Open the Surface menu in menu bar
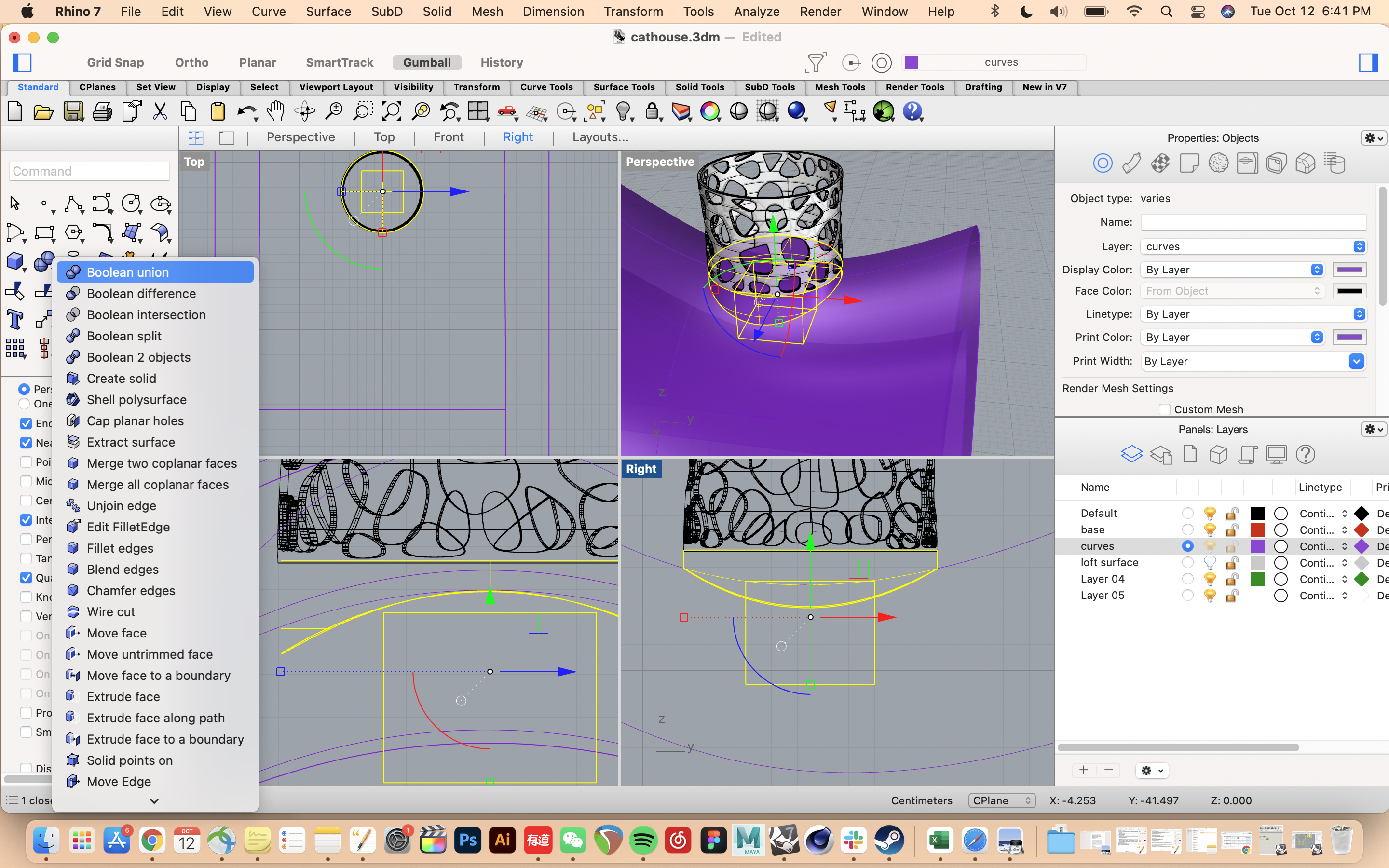The image size is (1389, 868). point(328,12)
